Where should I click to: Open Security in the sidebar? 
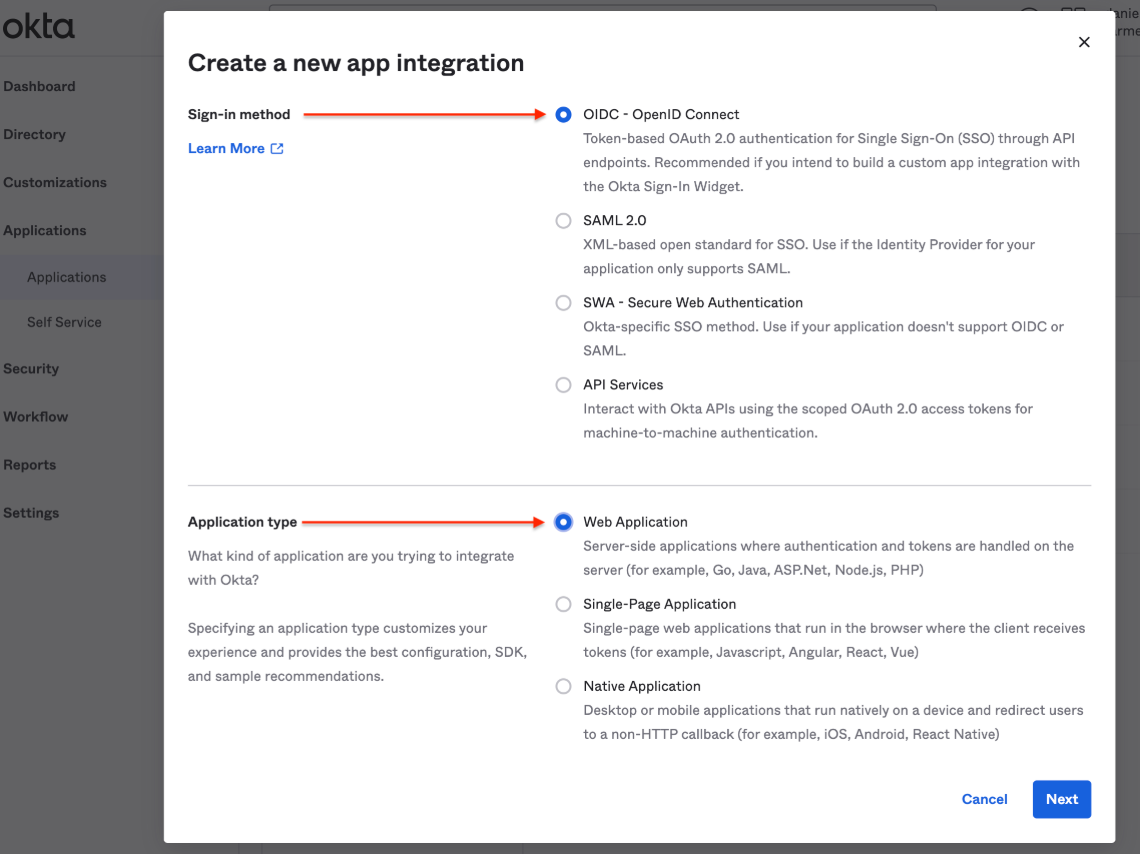31,368
